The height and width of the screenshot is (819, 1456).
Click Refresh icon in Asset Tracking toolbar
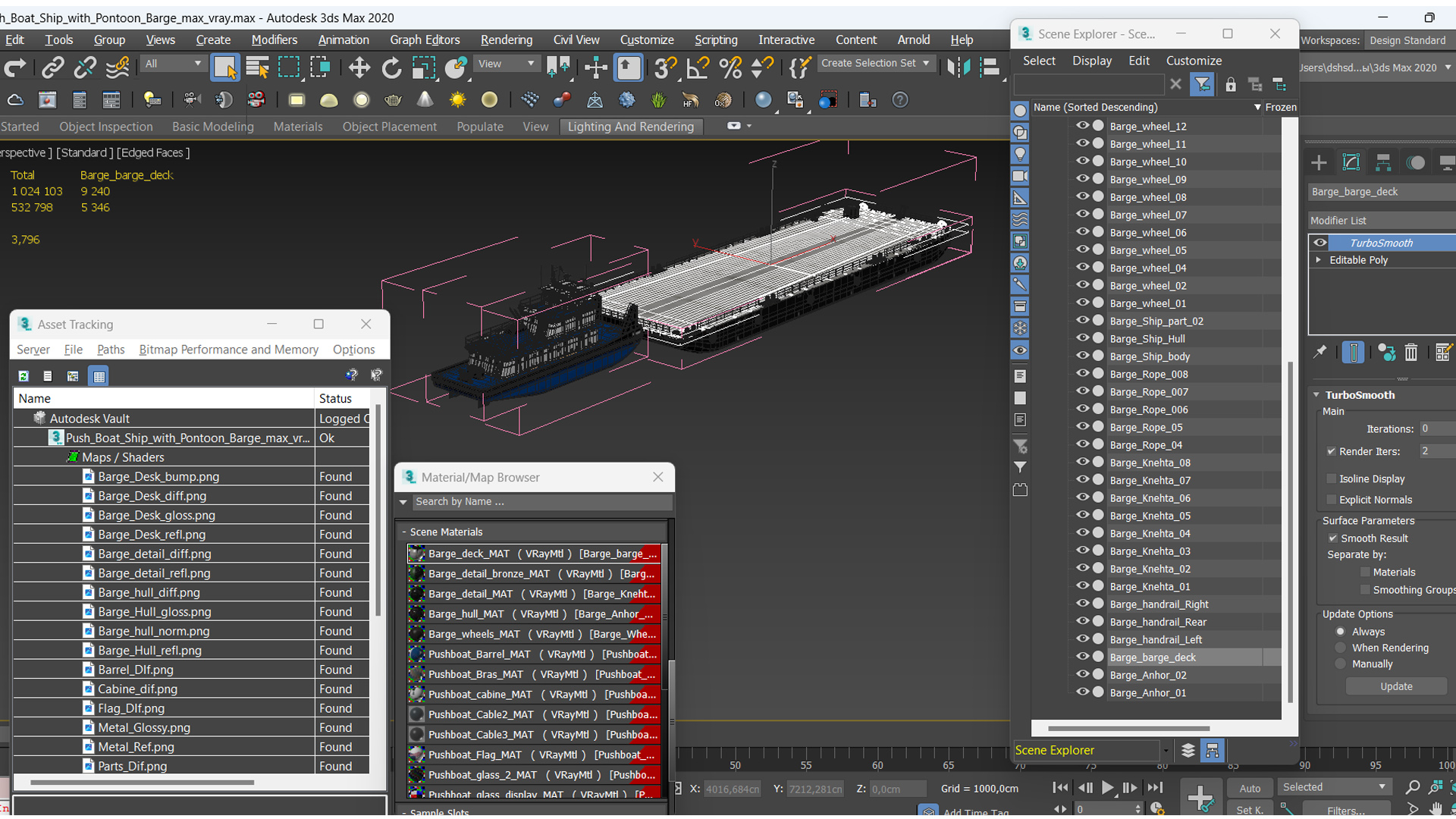pyautogui.click(x=24, y=376)
